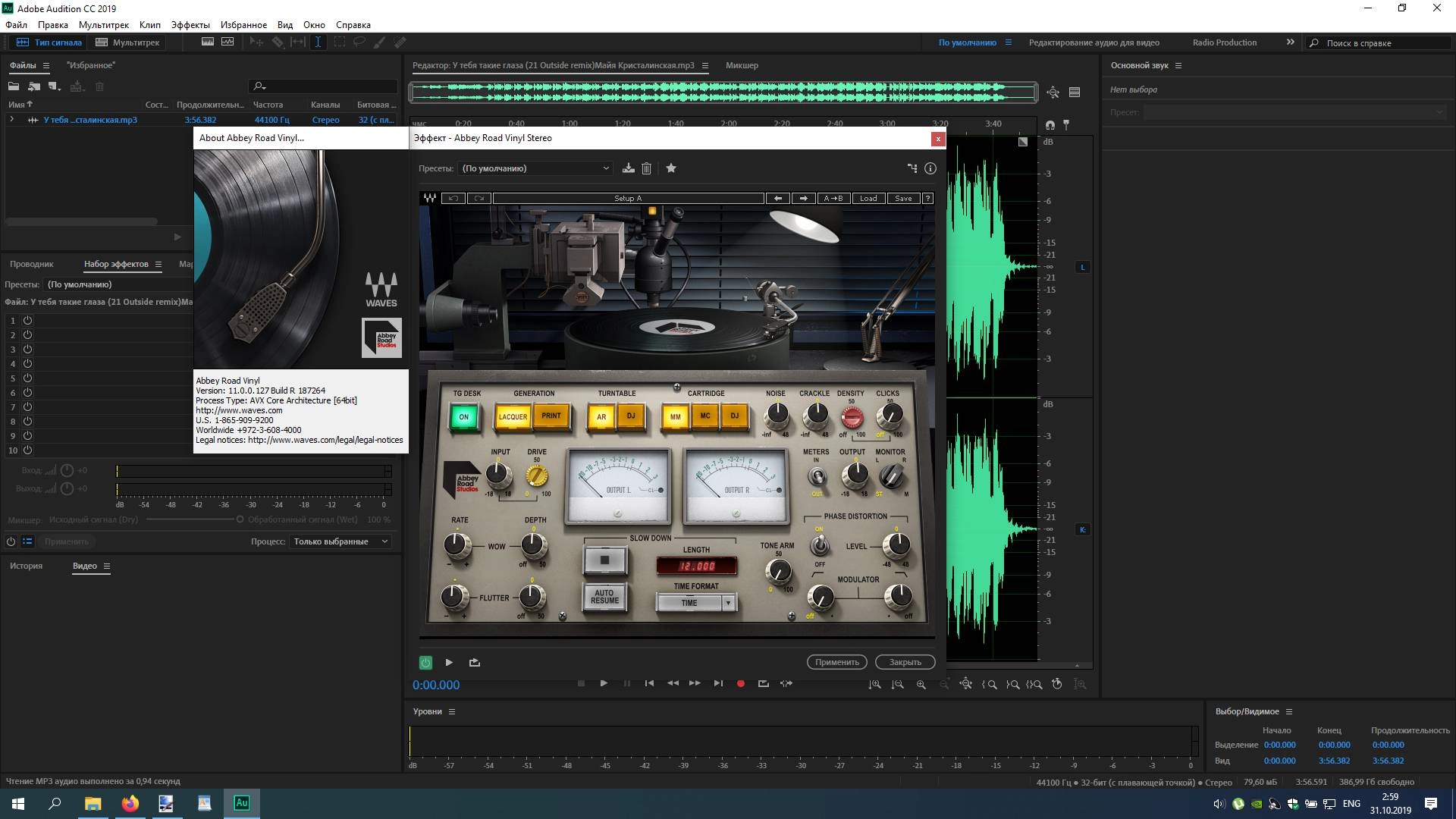This screenshot has height=819, width=1456.
Task: Go to previous preset arrow in Waves bar
Action: click(777, 198)
